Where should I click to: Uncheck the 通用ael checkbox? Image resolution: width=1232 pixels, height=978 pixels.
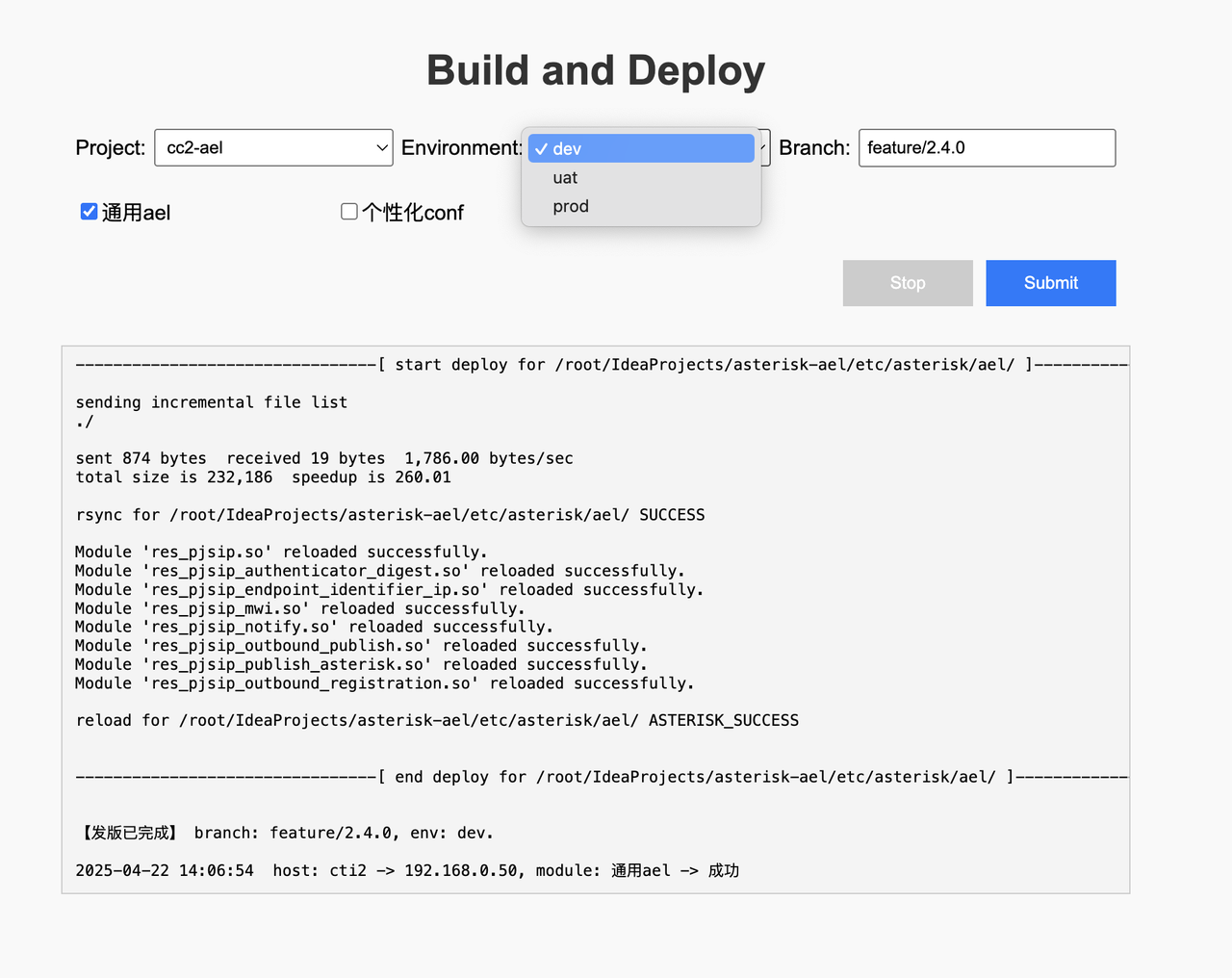90,212
